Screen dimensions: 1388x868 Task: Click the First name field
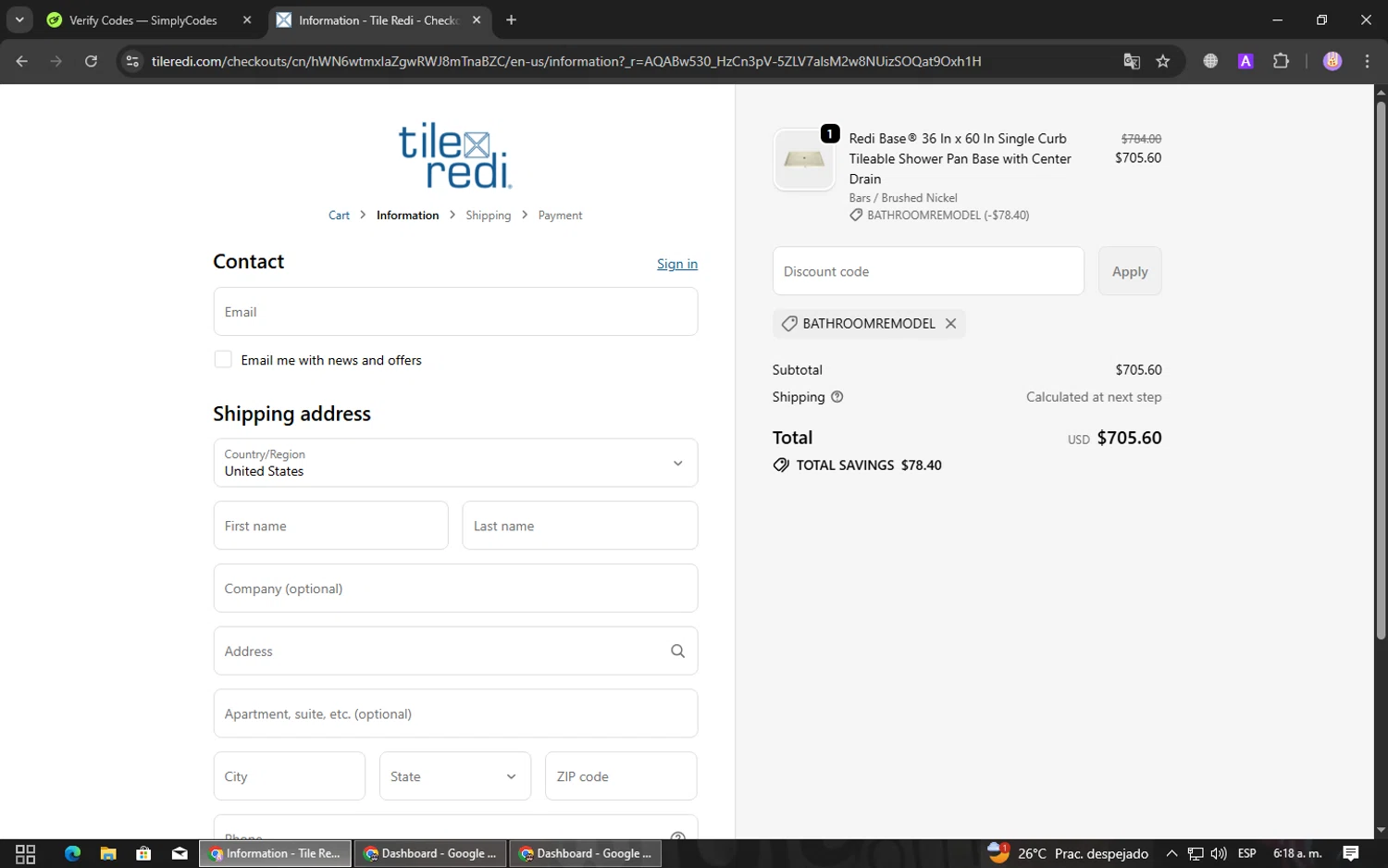coord(330,526)
